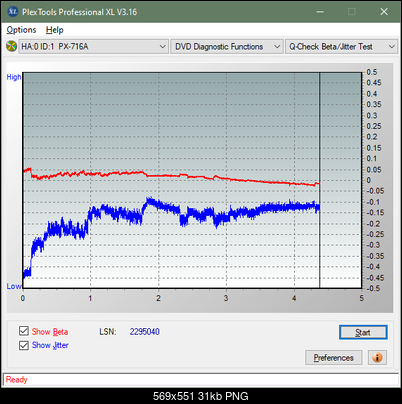Toggle the Show Jitter checkbox
The height and width of the screenshot is (404, 402).
24,345
